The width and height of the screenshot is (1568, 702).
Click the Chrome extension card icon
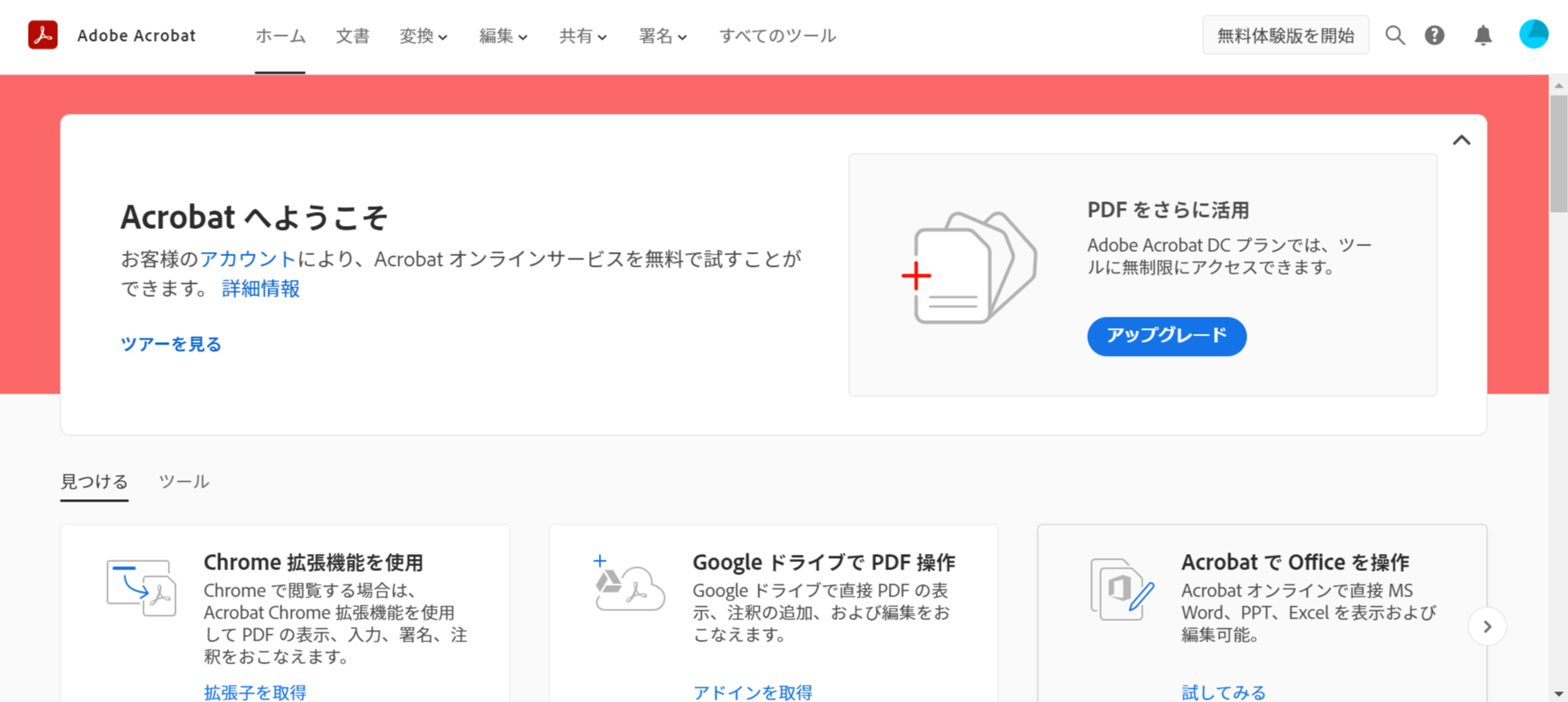[142, 587]
